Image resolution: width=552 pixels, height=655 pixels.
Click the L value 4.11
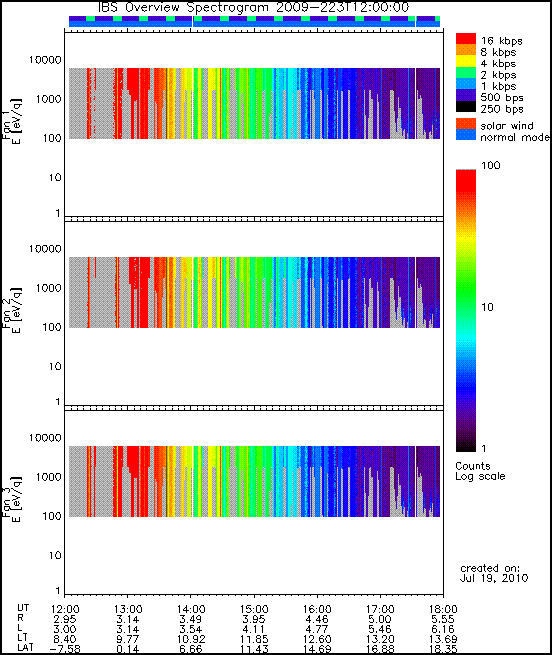[254, 629]
